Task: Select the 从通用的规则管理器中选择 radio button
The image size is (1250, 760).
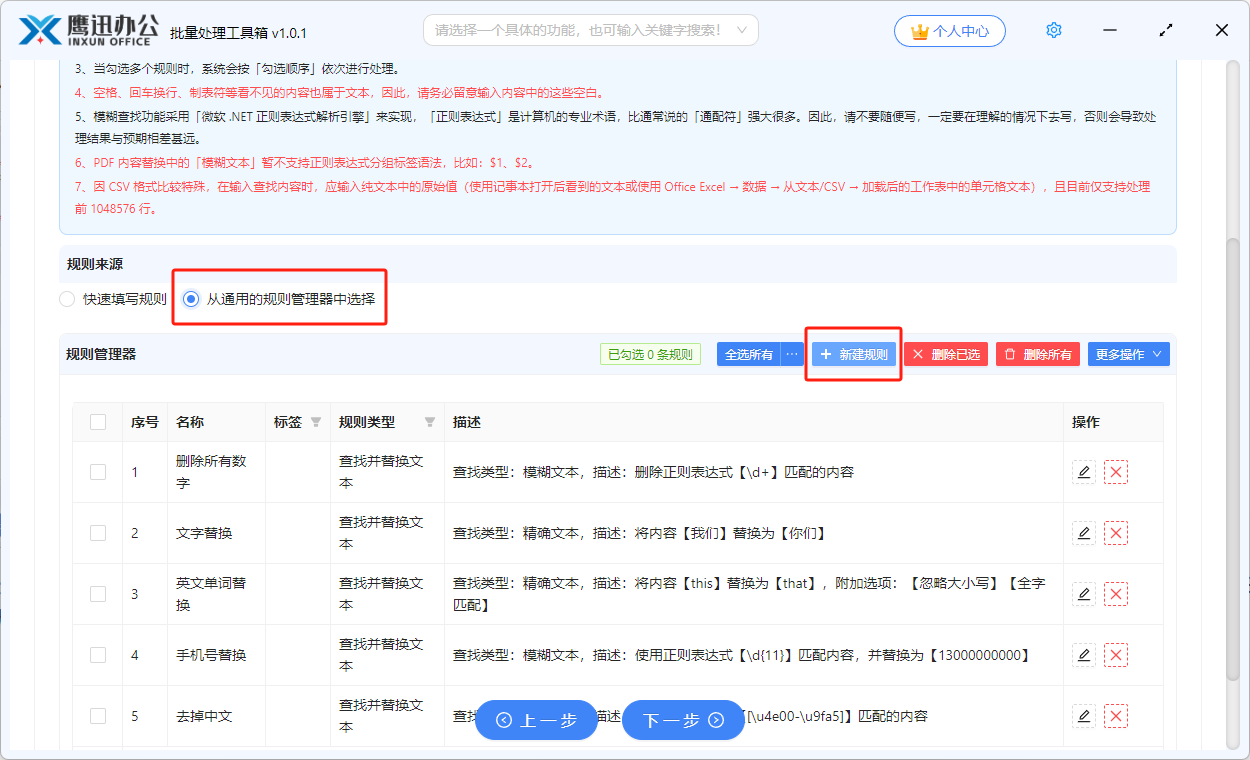Action: [x=190, y=298]
